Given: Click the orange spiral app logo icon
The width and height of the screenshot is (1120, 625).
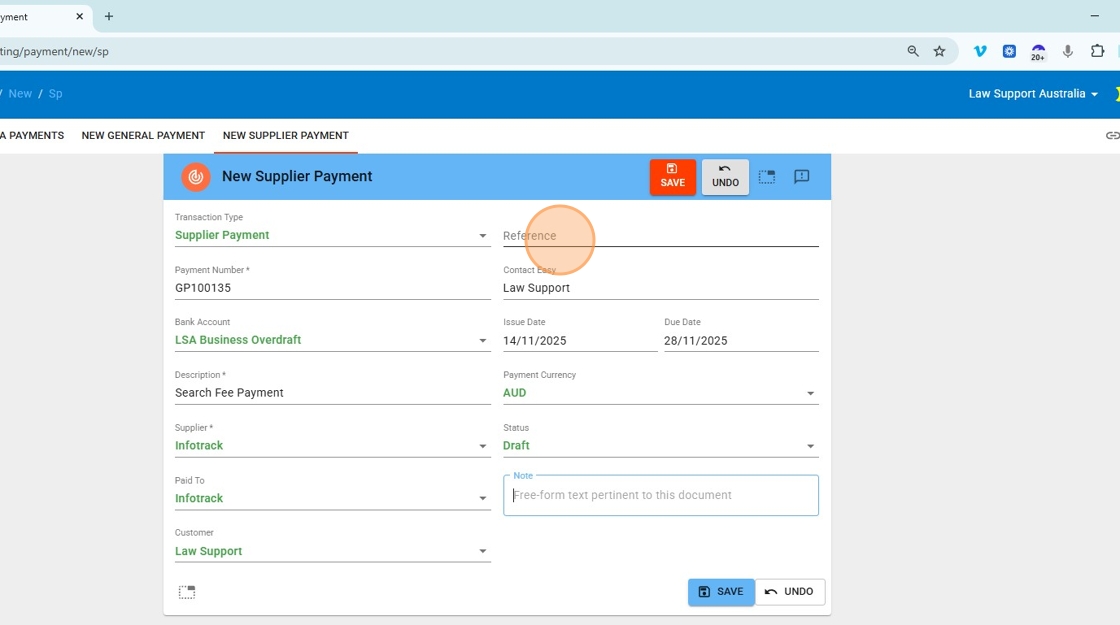Looking at the screenshot, I should point(196,177).
